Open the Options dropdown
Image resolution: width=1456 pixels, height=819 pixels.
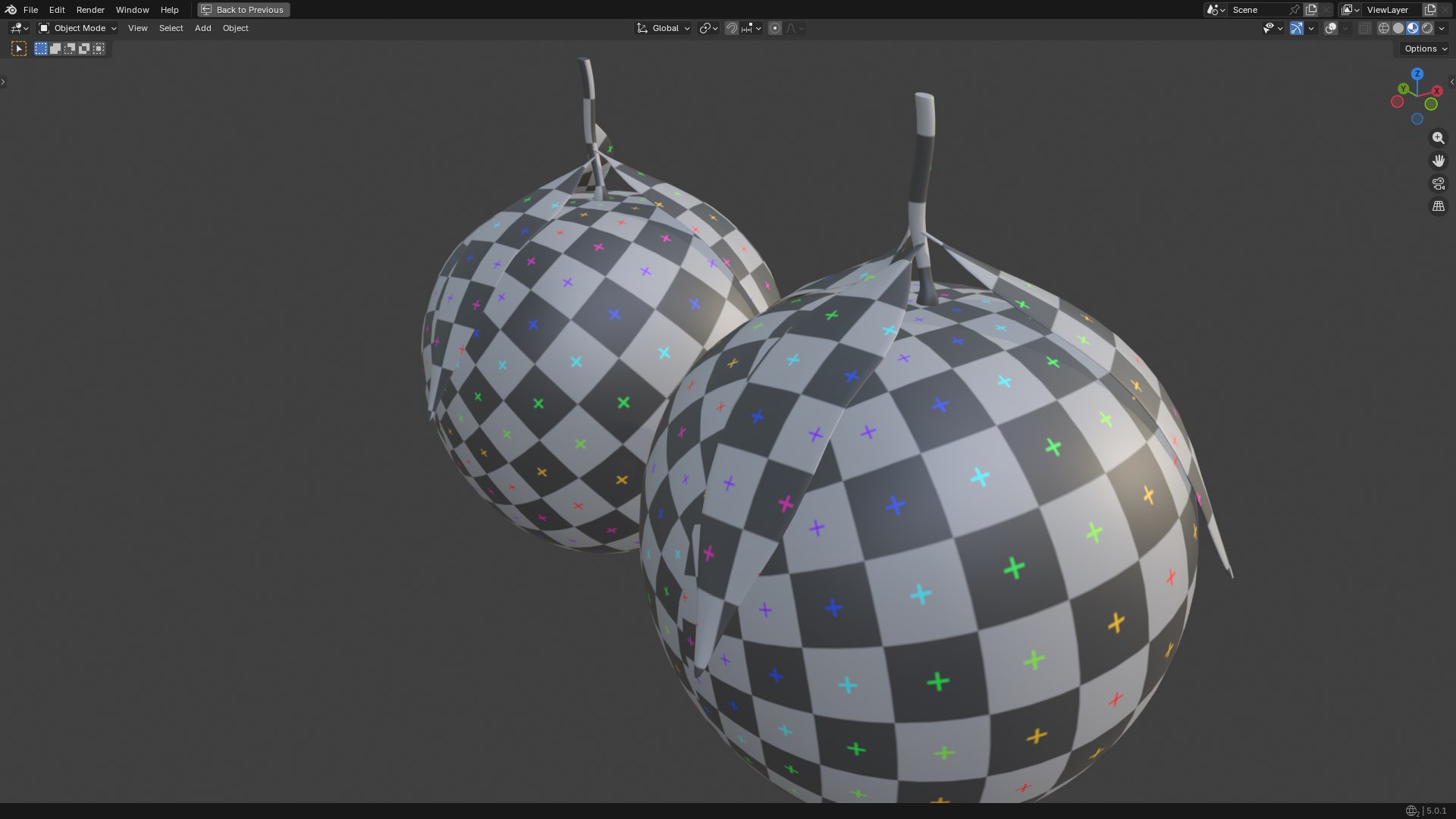click(x=1425, y=49)
